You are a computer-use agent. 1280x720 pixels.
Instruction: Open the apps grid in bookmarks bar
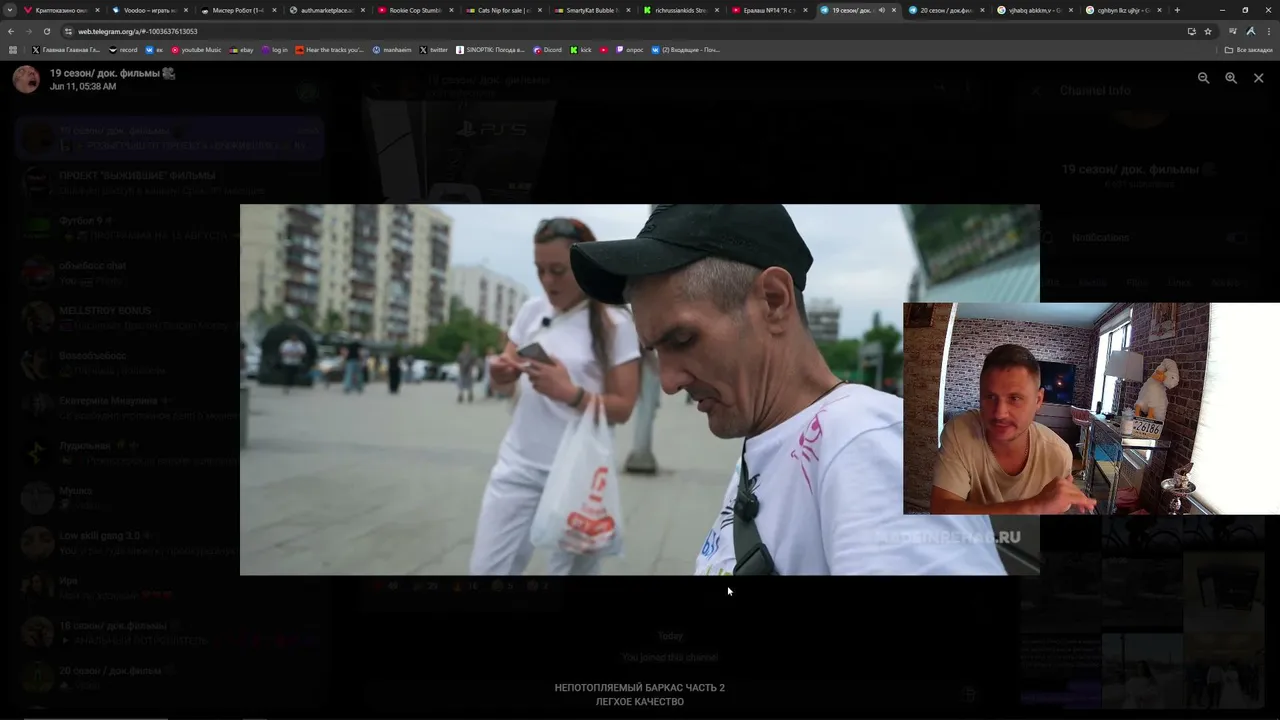(13, 49)
